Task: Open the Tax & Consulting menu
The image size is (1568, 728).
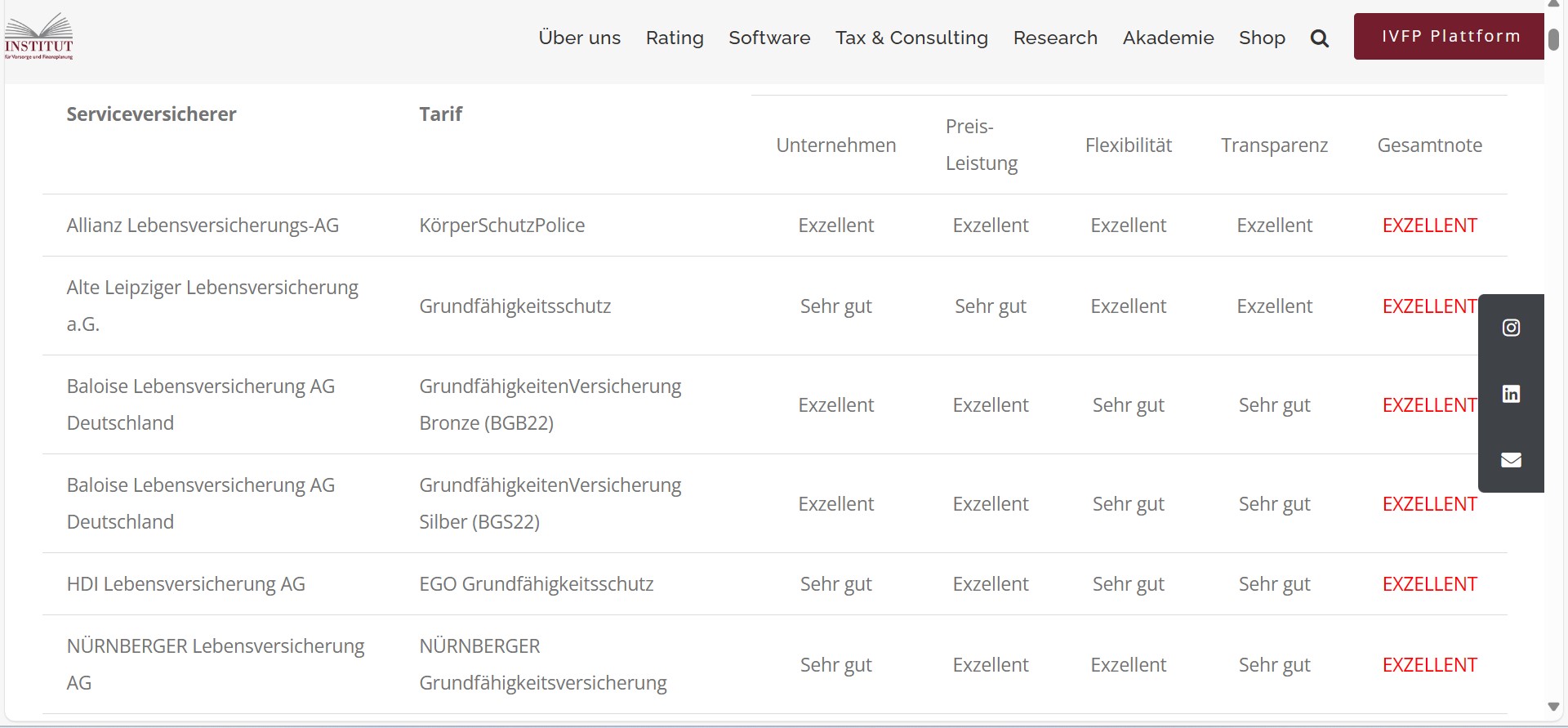Action: (911, 38)
